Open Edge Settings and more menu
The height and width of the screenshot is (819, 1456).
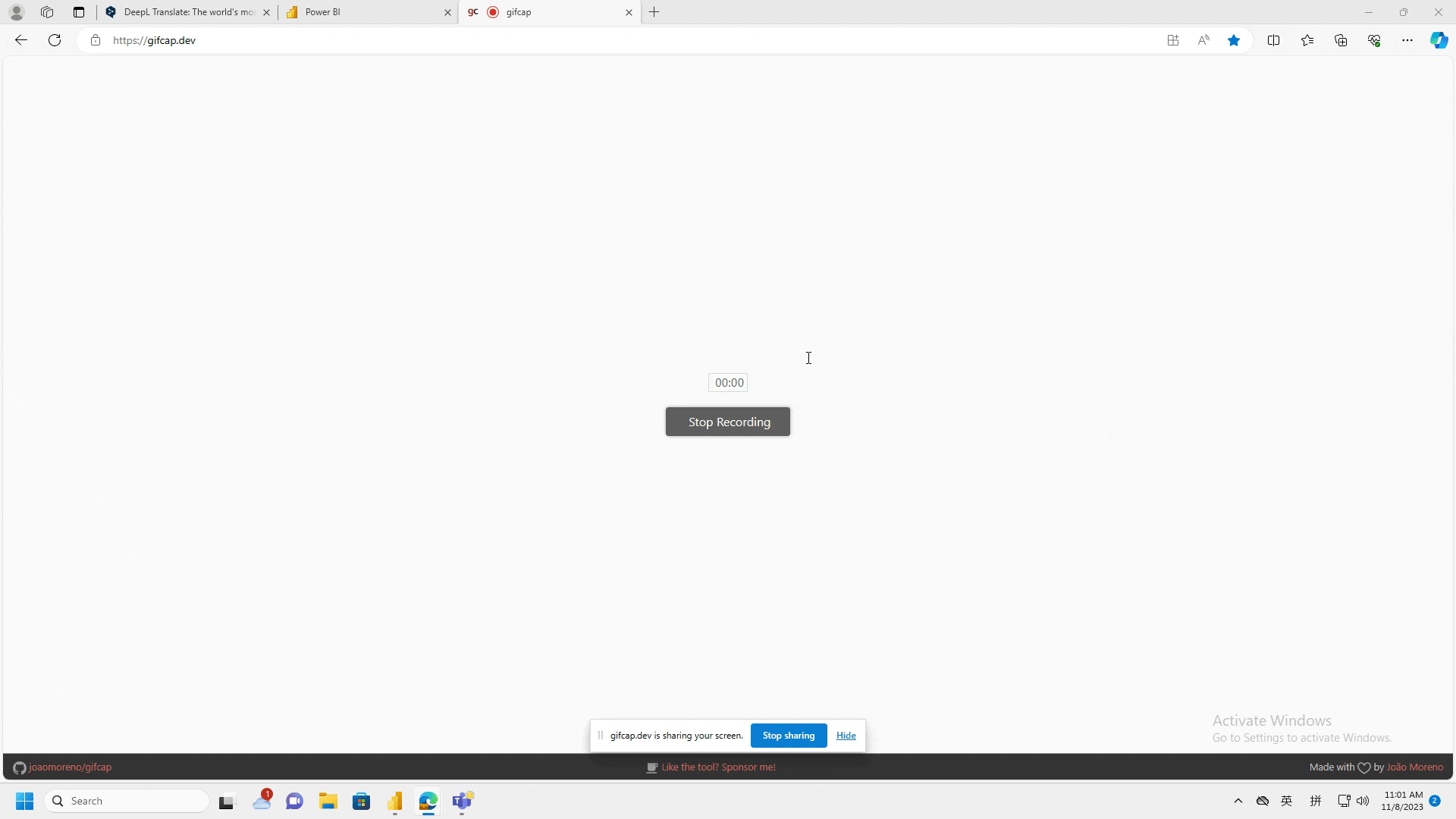click(x=1407, y=40)
